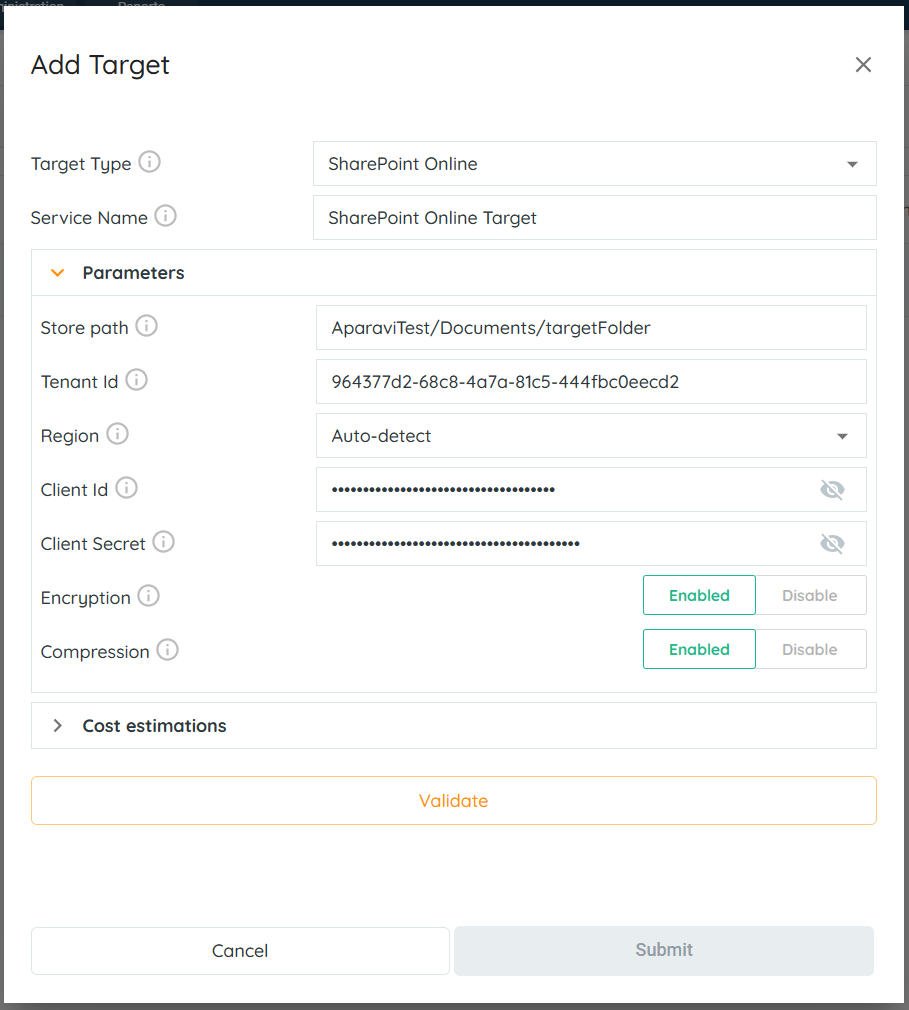The height and width of the screenshot is (1010, 909).
Task: Click the info icon next to Service Name
Action: pos(166,216)
